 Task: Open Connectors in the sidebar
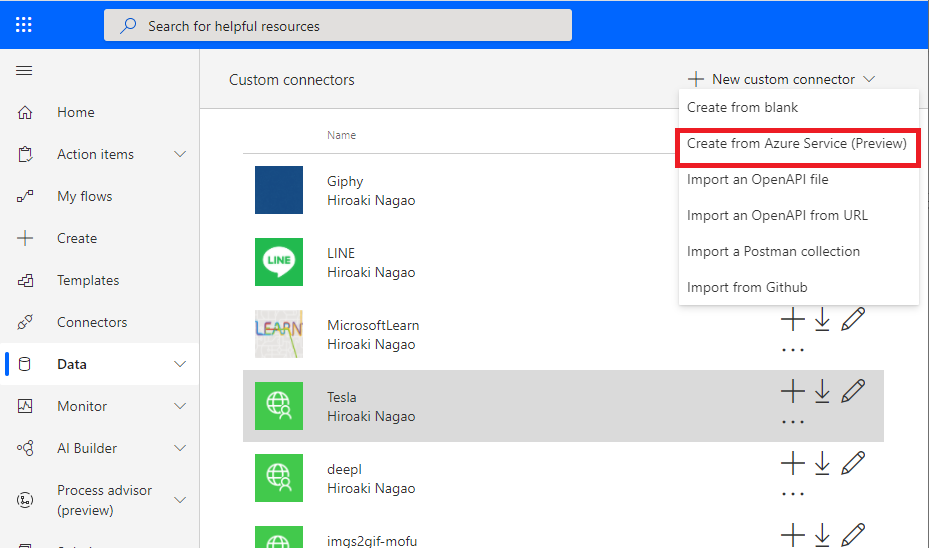point(92,322)
